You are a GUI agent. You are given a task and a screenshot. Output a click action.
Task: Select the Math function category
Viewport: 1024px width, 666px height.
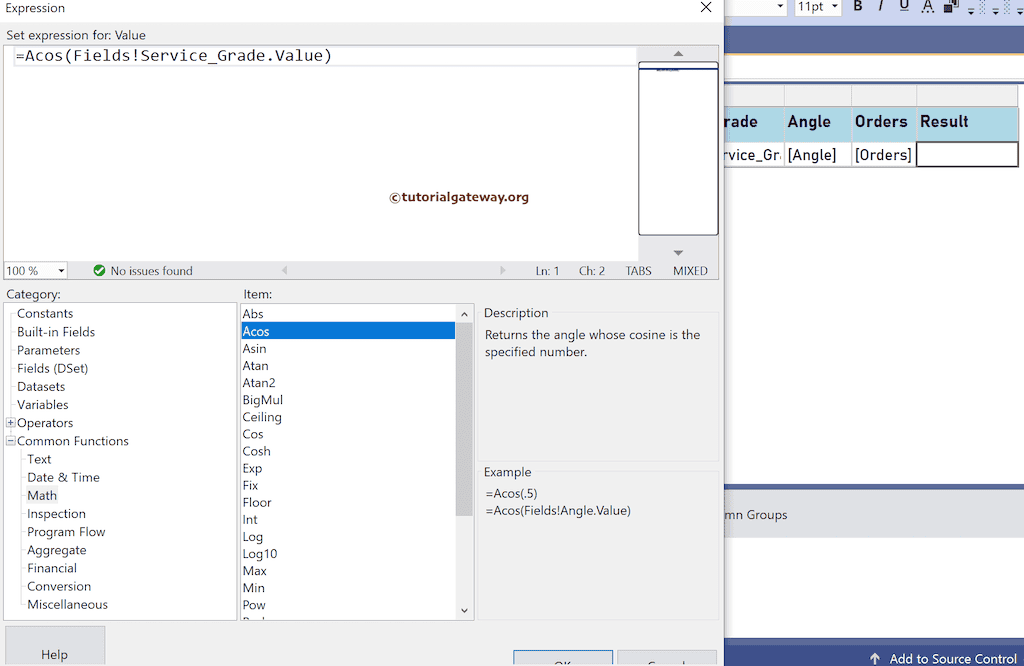[x=42, y=496]
